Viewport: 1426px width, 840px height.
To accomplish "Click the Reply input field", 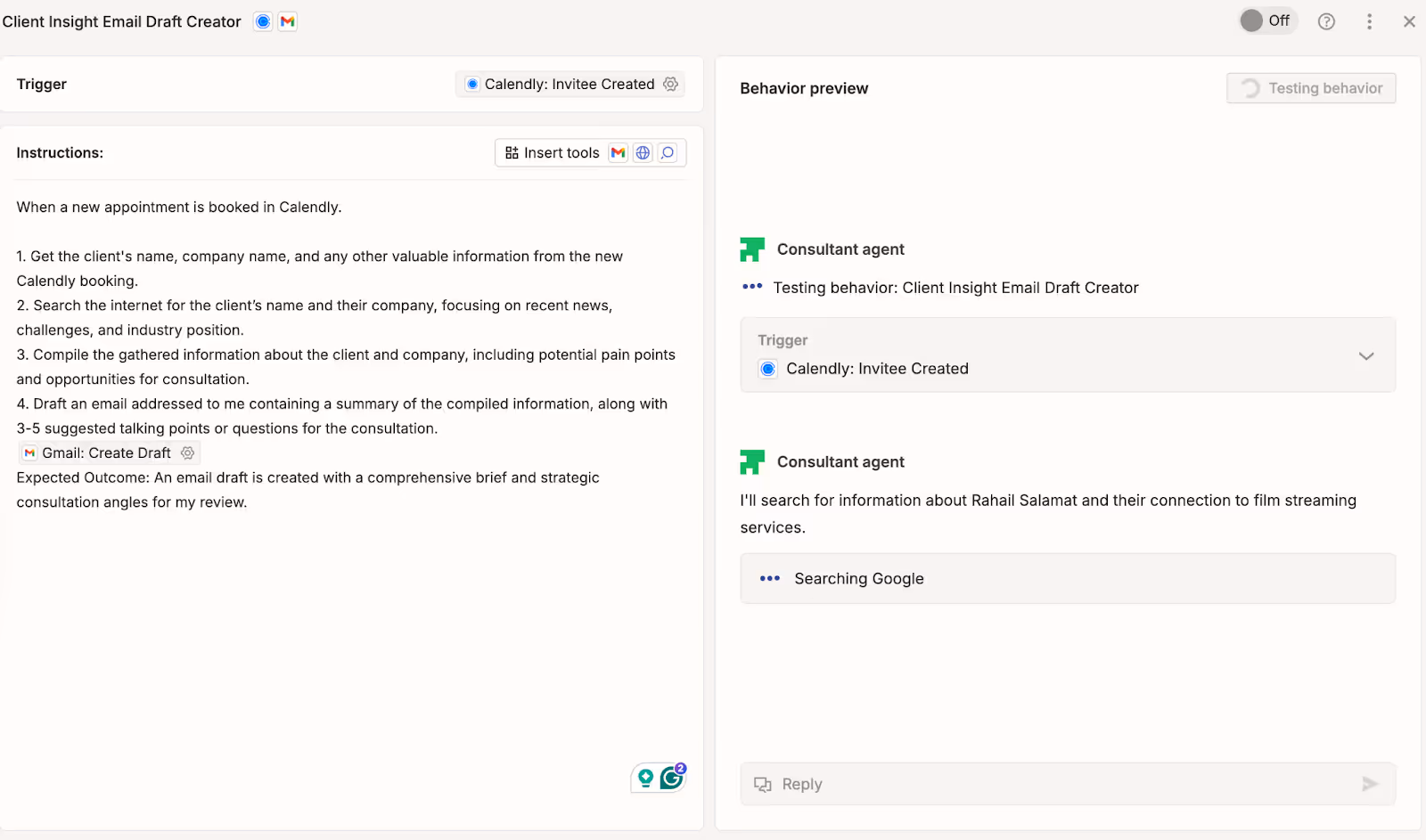I will [1068, 784].
